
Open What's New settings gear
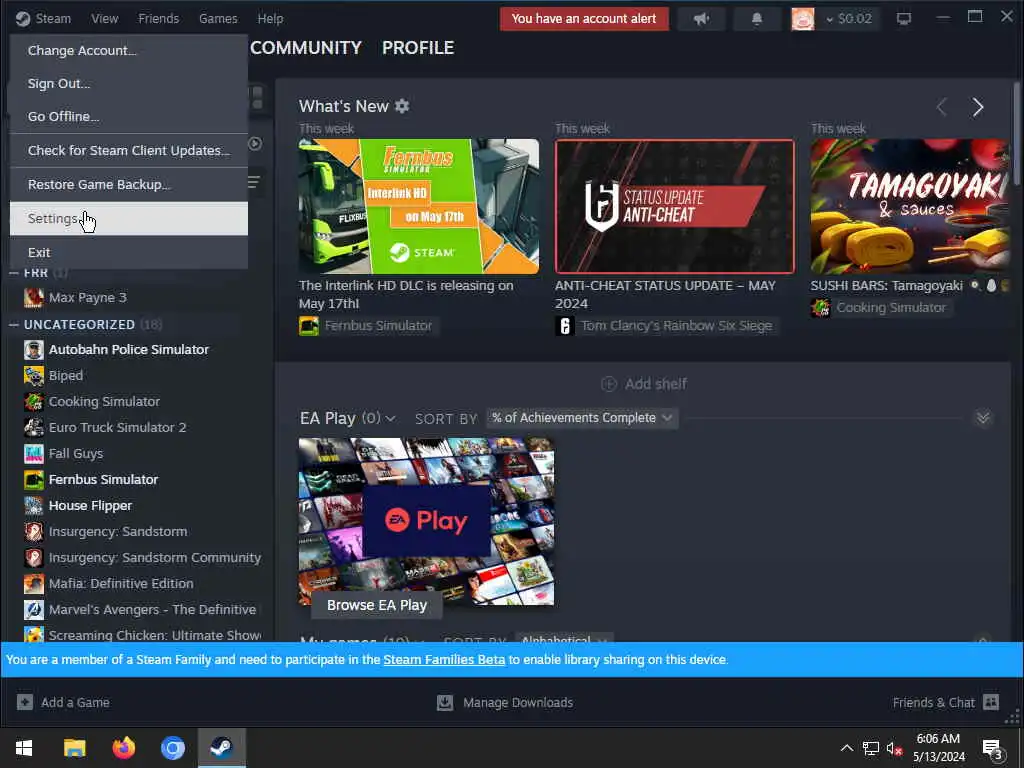(x=402, y=106)
